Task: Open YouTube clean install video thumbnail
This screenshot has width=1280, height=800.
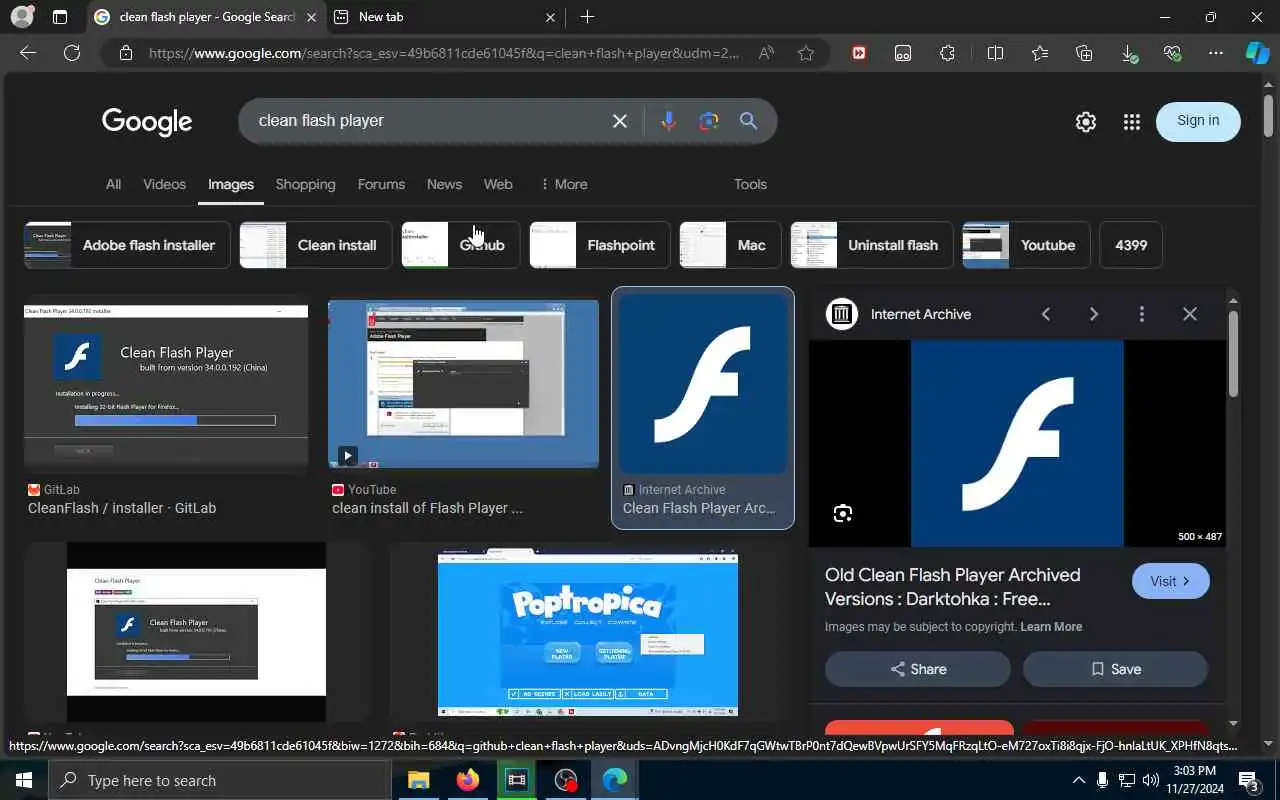Action: (x=464, y=384)
